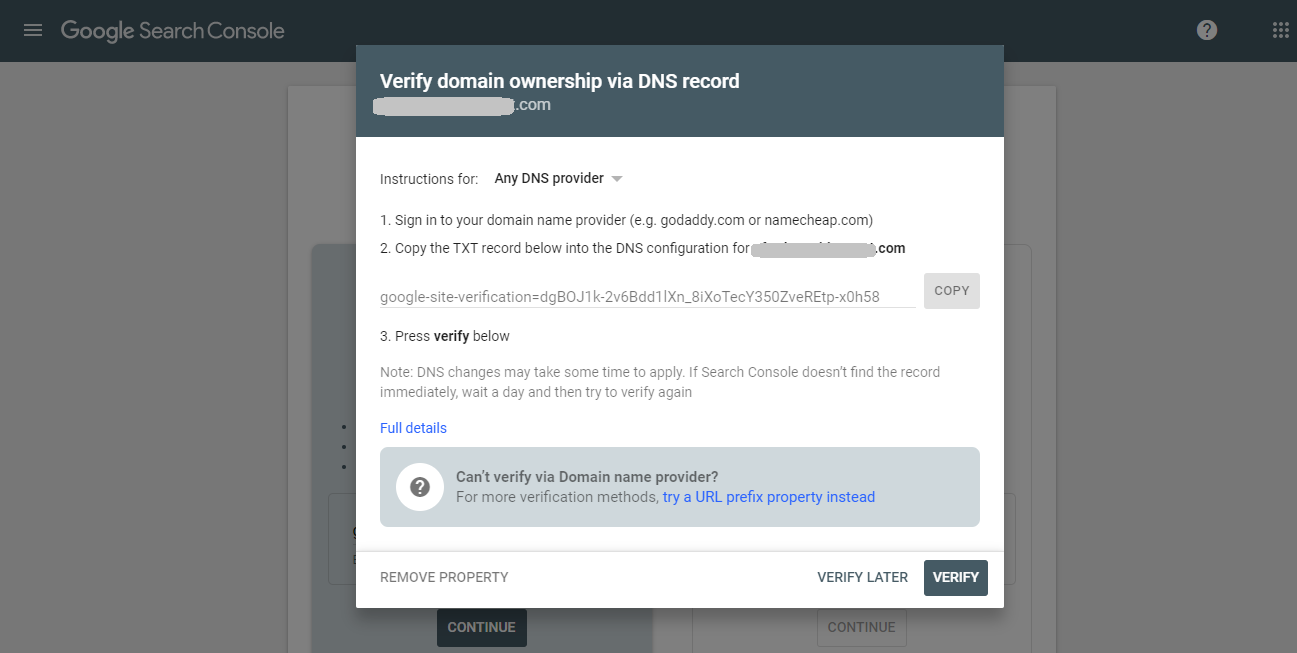Choose VERIFY LATER

pyautogui.click(x=862, y=577)
